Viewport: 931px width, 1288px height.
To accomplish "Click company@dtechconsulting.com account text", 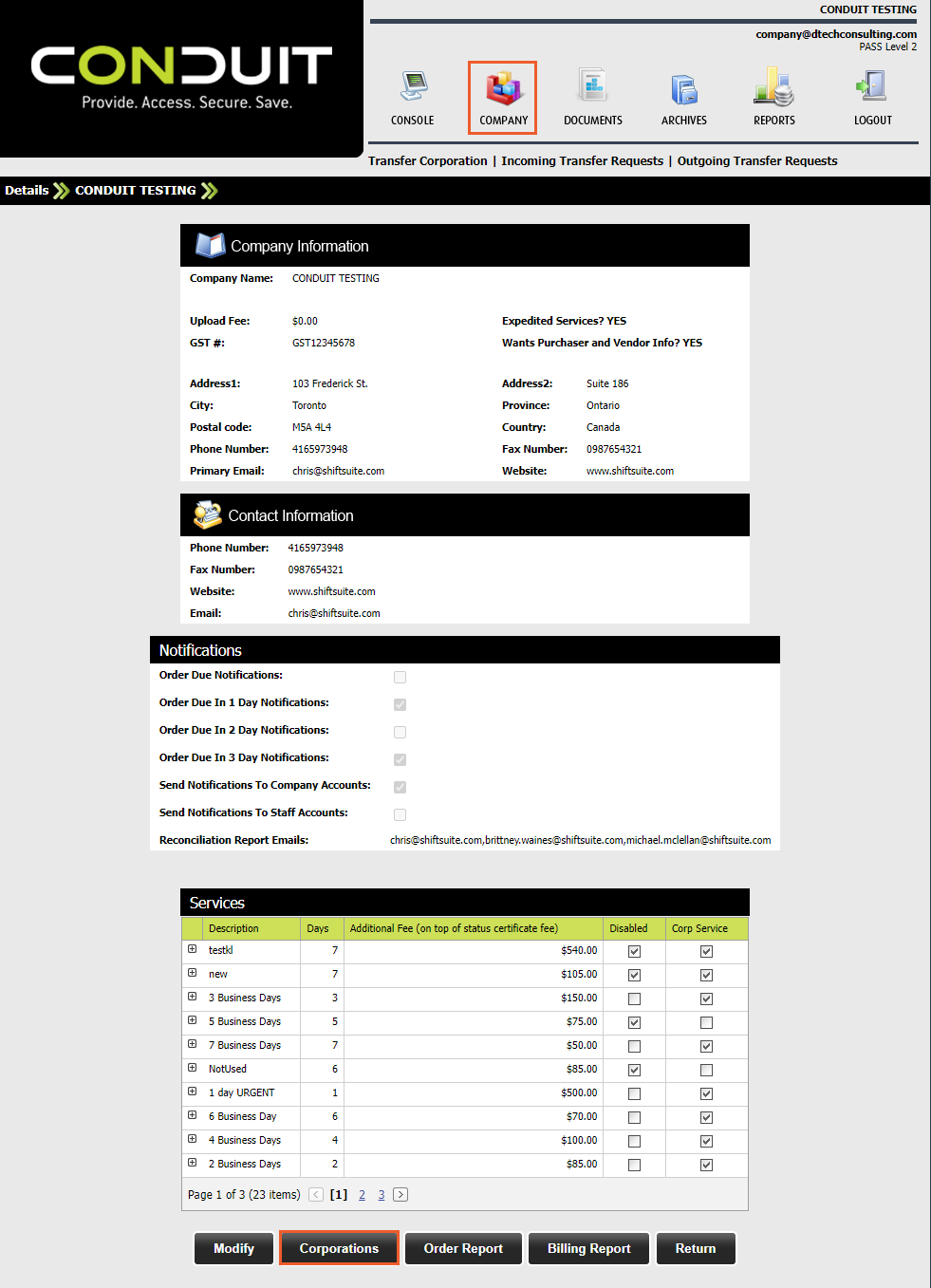I will 836,34.
